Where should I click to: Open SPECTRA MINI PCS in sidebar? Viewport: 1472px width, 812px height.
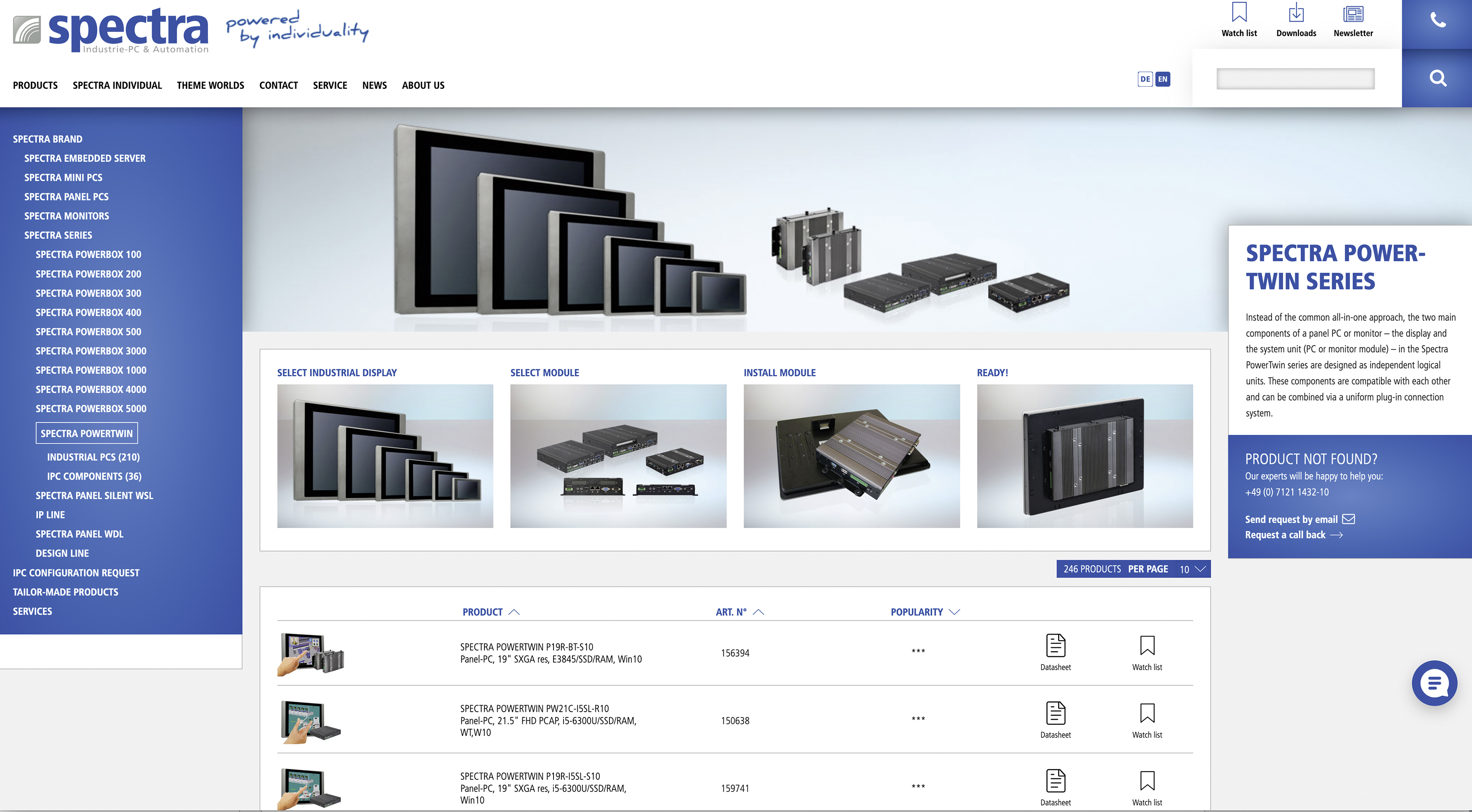pyautogui.click(x=63, y=178)
